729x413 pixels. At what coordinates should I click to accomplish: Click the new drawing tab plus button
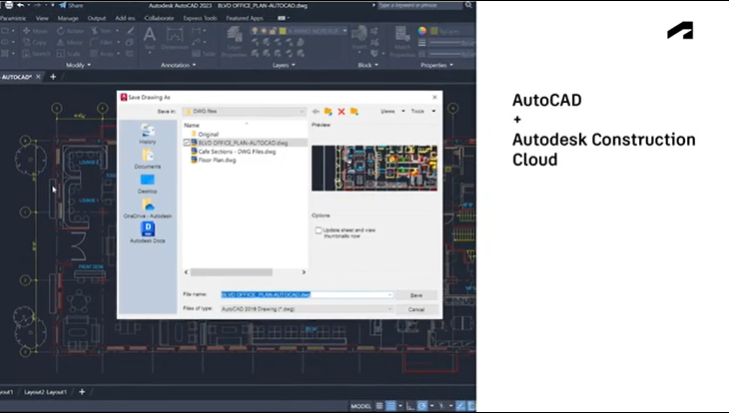coord(53,77)
